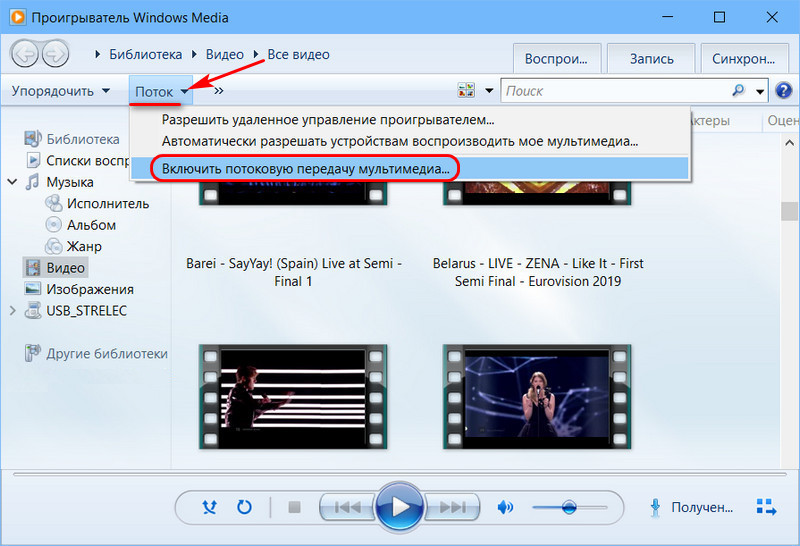This screenshot has width=800, height=546.
Task: Click the Belarus - LIVE - ZENA title
Action: coord(538,272)
